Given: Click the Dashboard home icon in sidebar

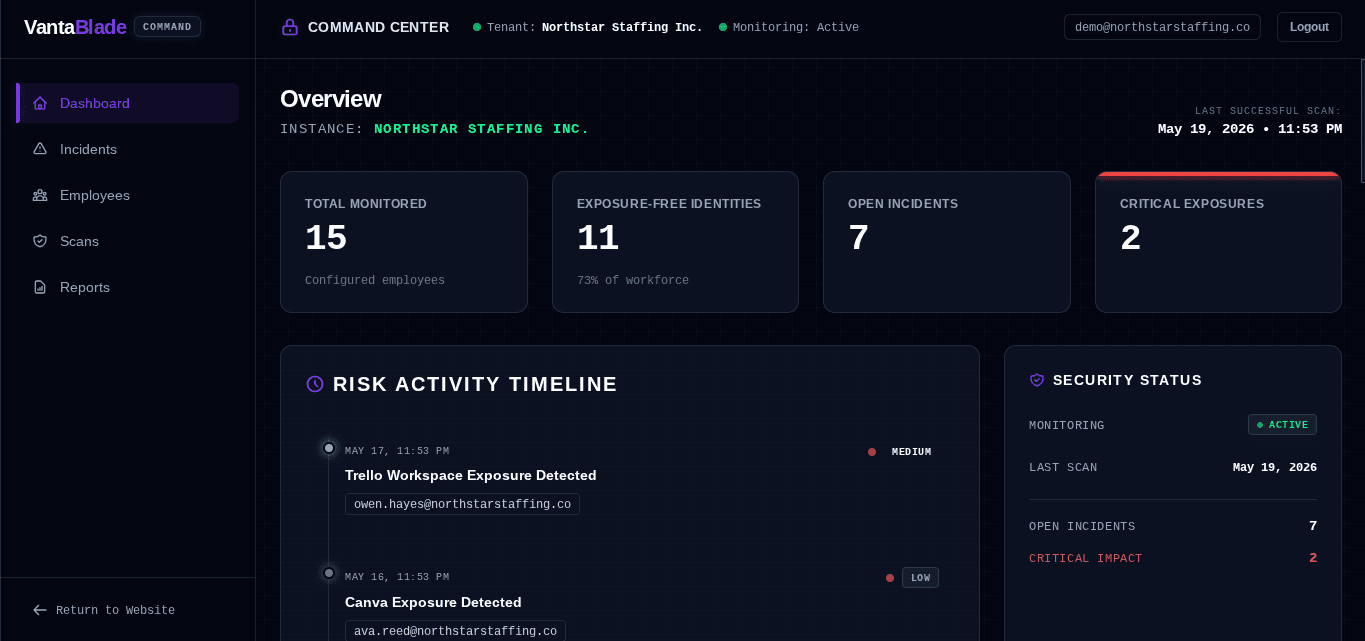Looking at the screenshot, I should click(x=40, y=103).
